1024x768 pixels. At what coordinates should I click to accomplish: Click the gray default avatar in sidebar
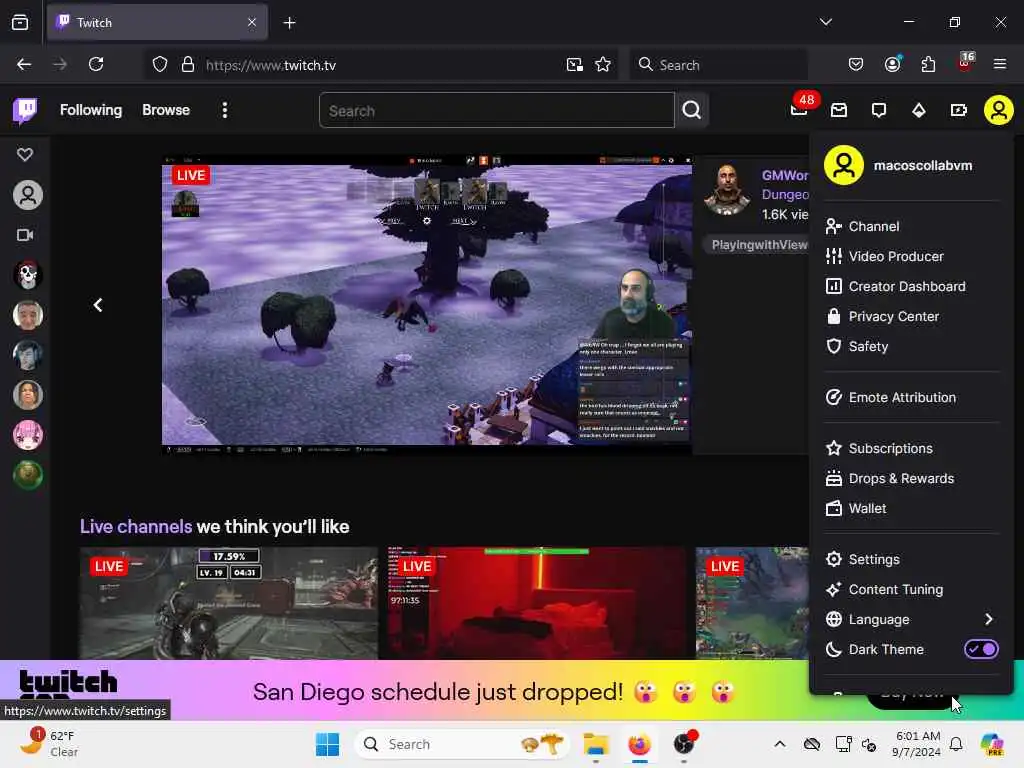pyautogui.click(x=28, y=195)
